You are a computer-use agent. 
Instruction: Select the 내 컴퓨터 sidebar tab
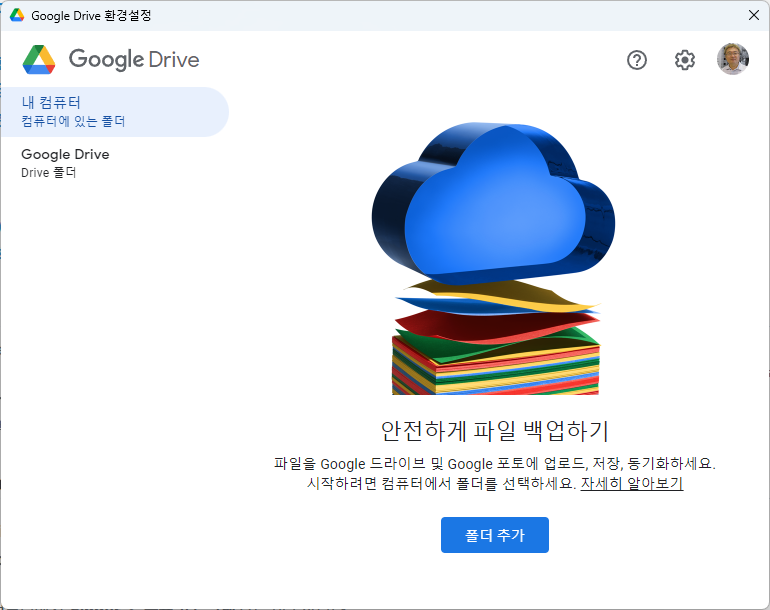51,102
